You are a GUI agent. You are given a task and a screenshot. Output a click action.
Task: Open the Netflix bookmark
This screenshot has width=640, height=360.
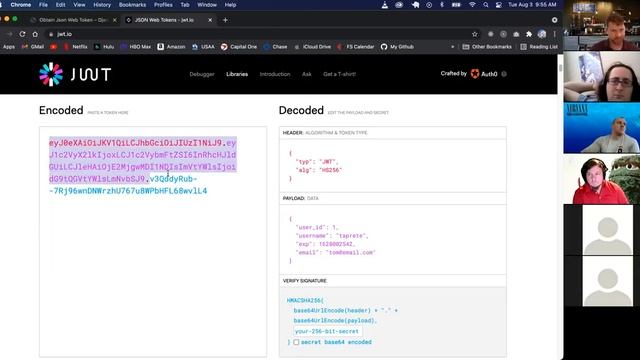click(76, 47)
